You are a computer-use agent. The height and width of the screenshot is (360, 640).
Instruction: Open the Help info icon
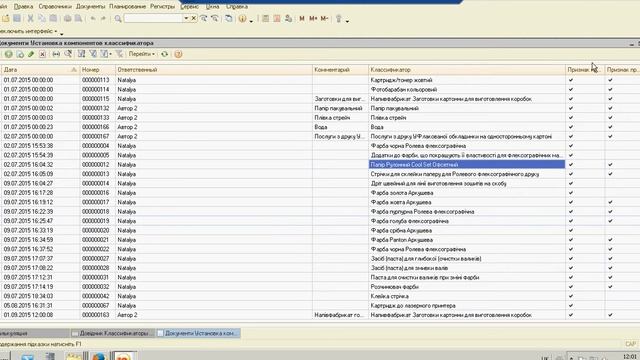tap(242, 18)
